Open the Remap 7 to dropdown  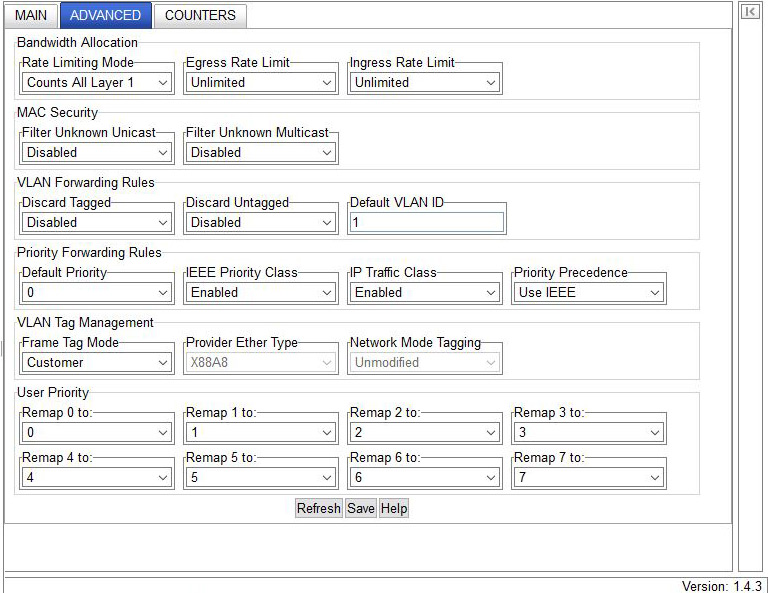pyautogui.click(x=589, y=478)
